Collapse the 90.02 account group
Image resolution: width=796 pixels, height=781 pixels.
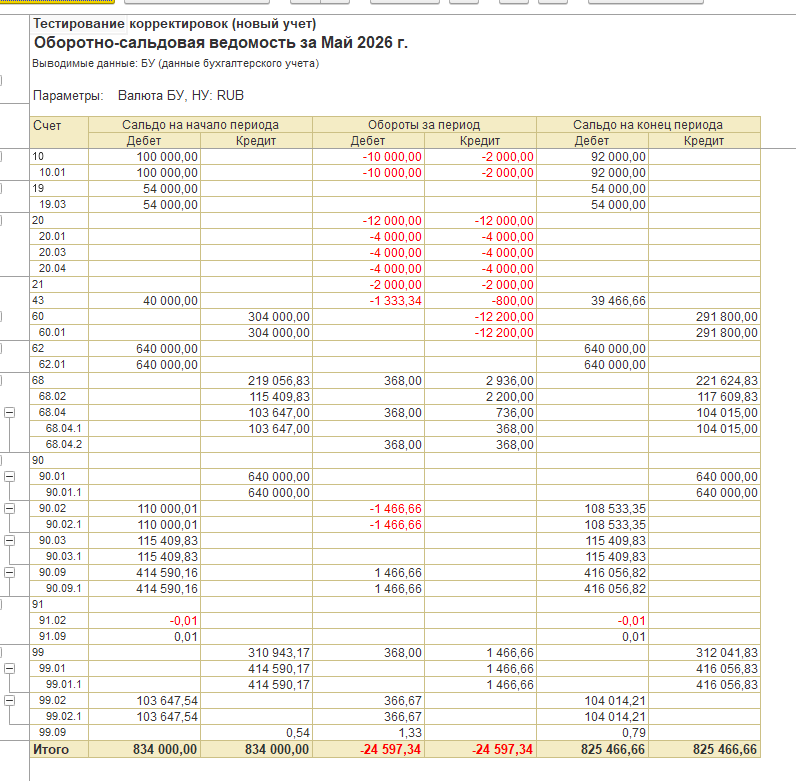9,508
